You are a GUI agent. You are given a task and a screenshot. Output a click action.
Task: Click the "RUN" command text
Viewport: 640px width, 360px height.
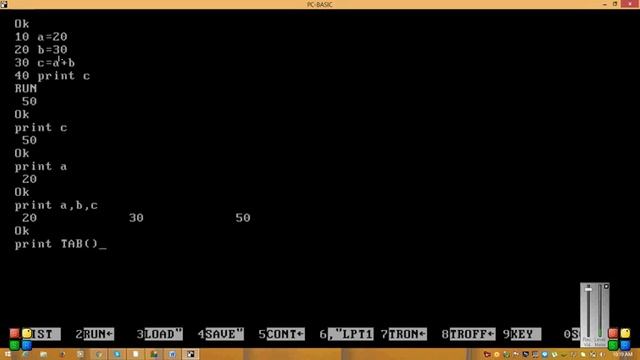point(26,89)
